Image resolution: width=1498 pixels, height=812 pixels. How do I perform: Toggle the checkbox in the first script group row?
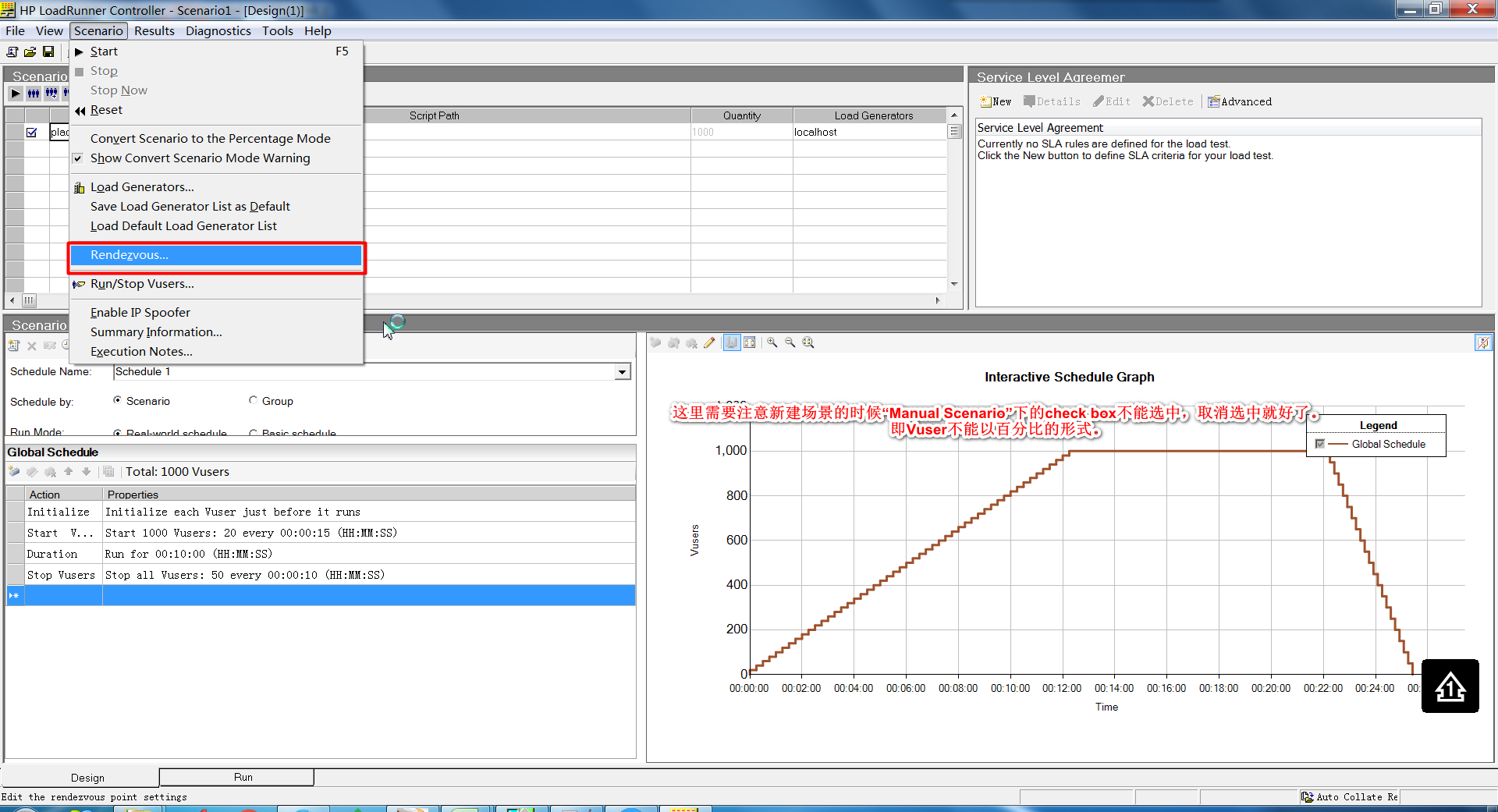31,132
